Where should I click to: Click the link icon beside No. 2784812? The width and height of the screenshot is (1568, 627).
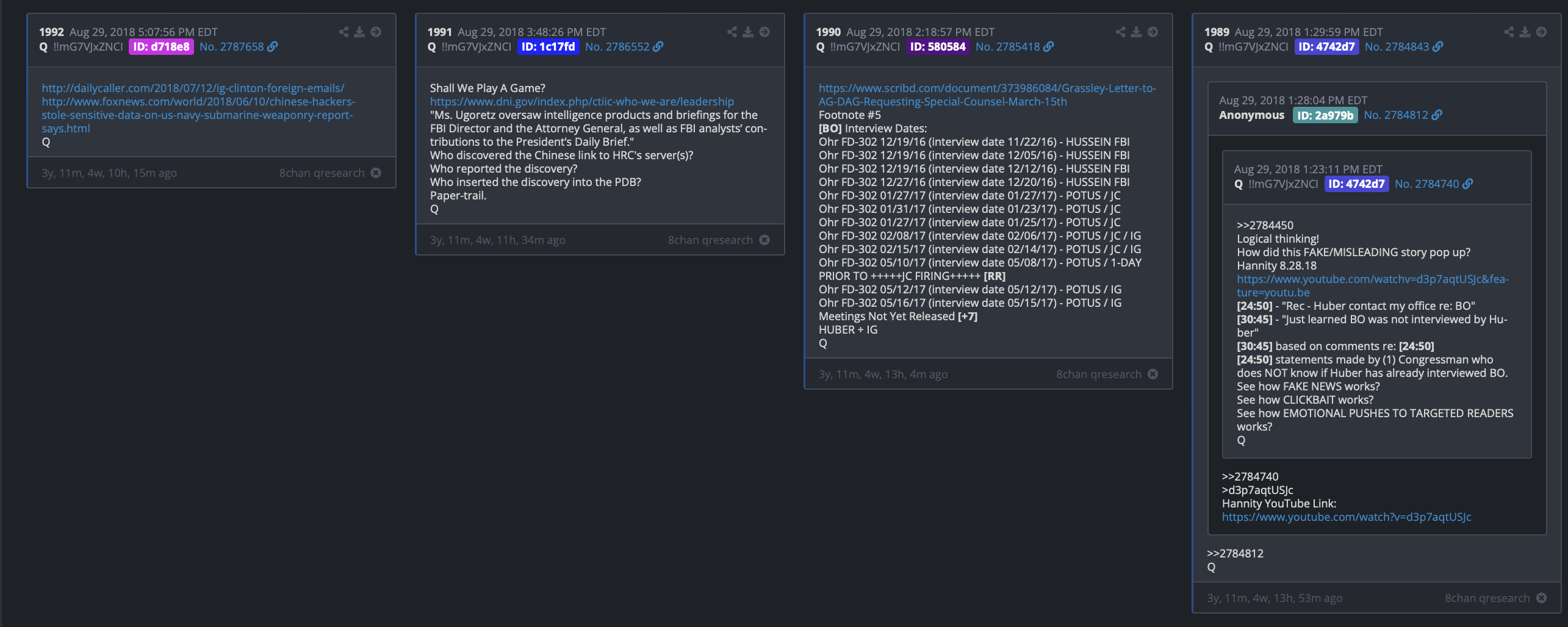pos(1437,115)
